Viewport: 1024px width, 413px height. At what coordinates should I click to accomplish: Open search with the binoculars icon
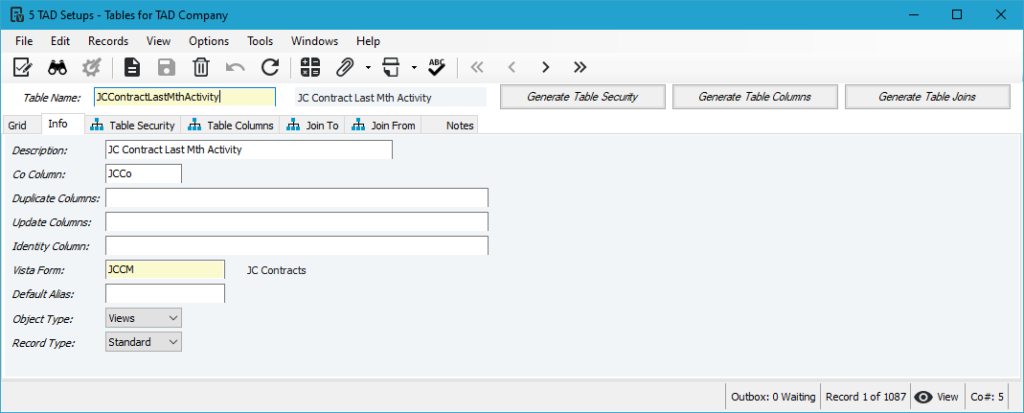click(x=57, y=67)
